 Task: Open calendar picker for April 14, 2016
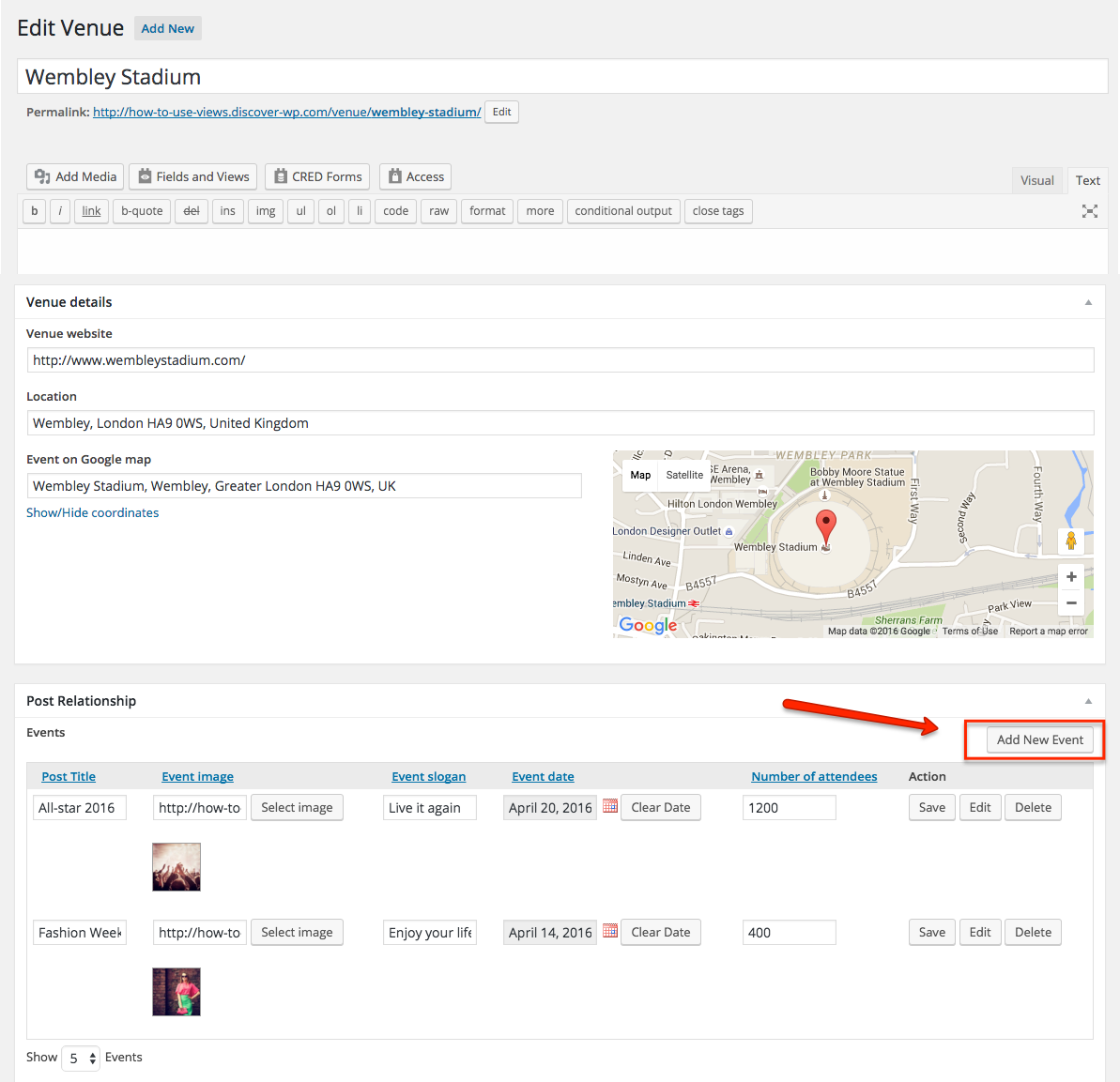[x=610, y=931]
